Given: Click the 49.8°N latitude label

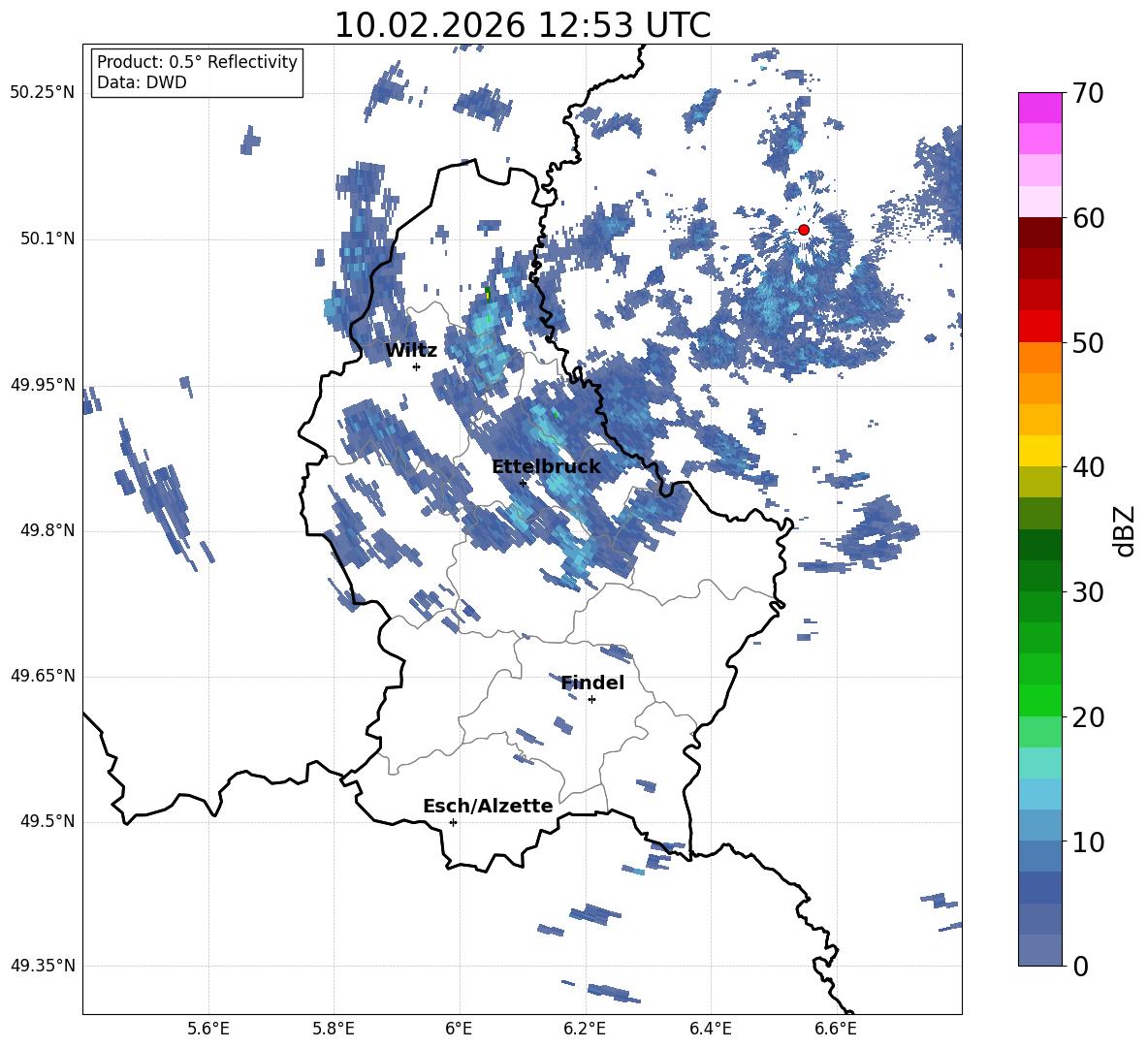Looking at the screenshot, I should [x=47, y=530].
